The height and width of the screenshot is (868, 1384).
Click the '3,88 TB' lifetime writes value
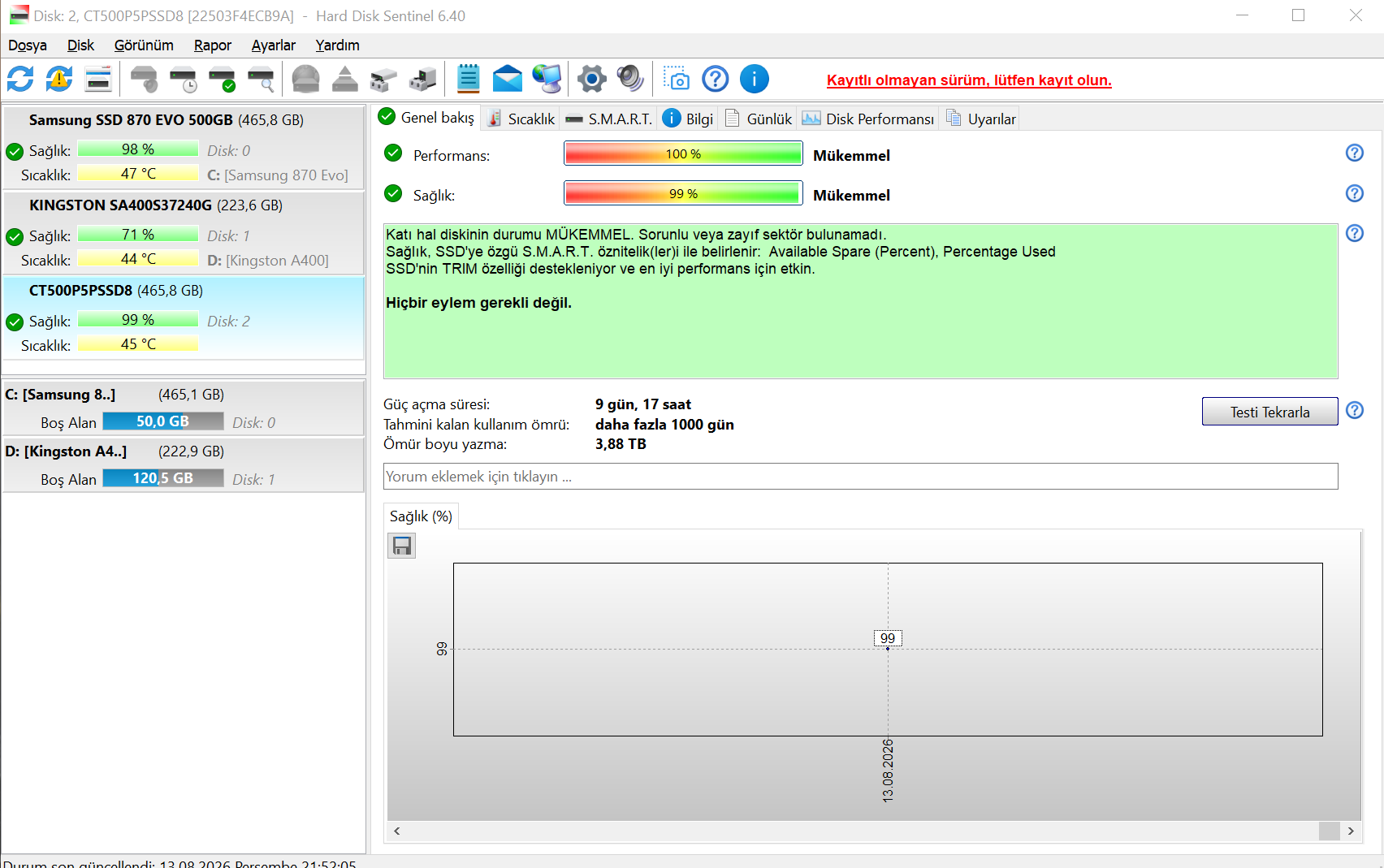pos(621,444)
